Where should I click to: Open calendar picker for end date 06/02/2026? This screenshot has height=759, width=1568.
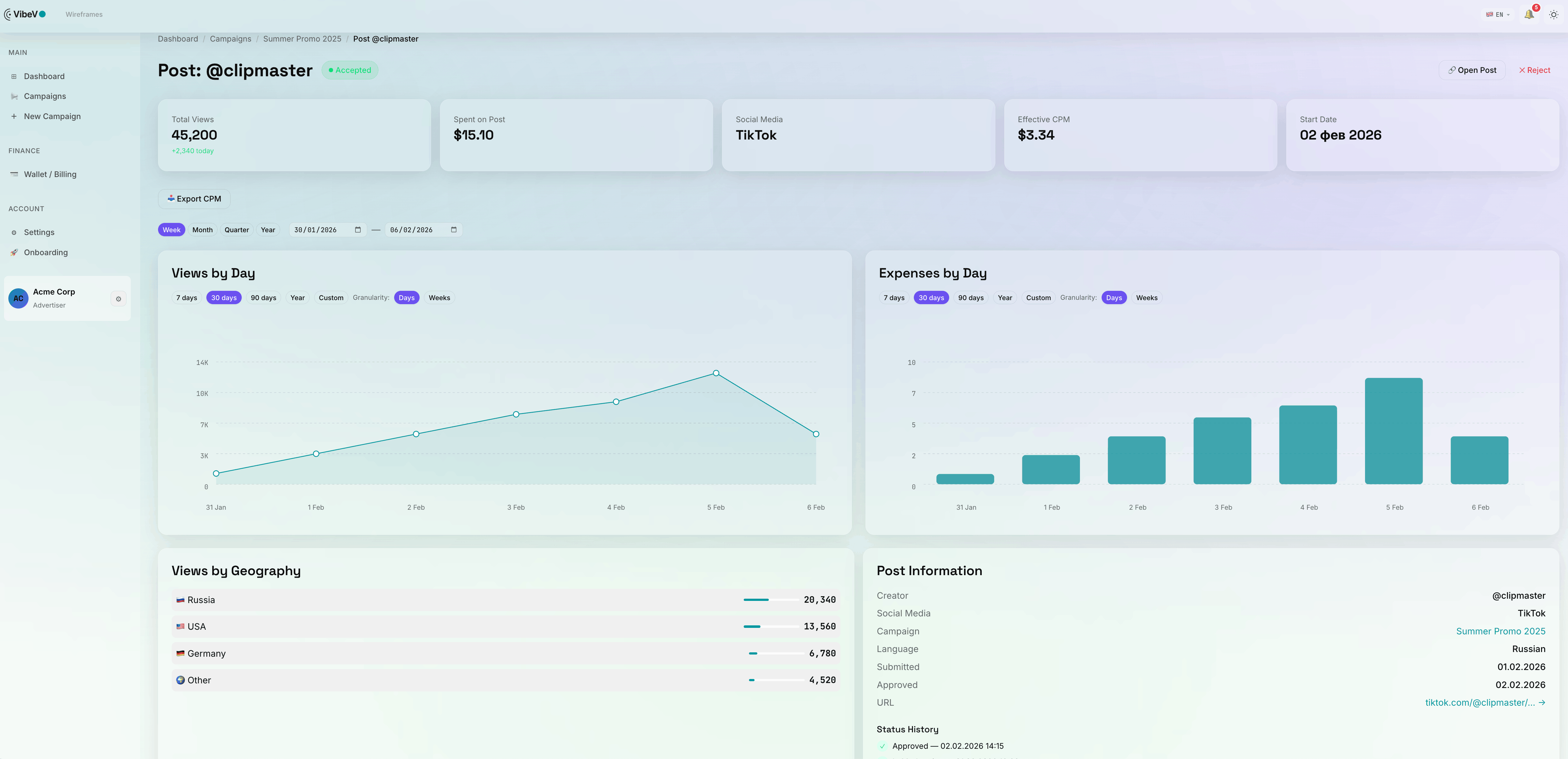tap(453, 230)
